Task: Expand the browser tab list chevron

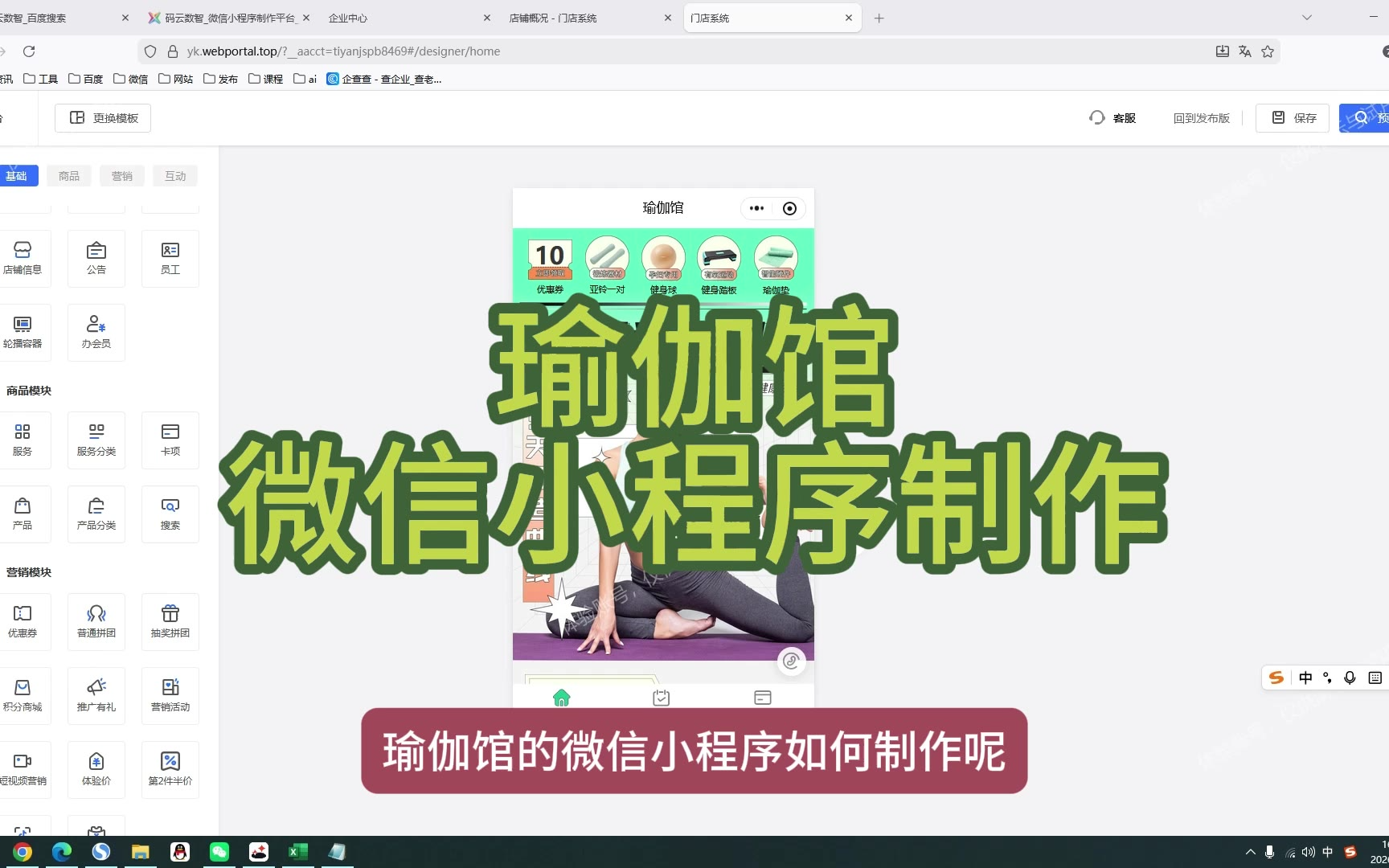Action: 1306,18
